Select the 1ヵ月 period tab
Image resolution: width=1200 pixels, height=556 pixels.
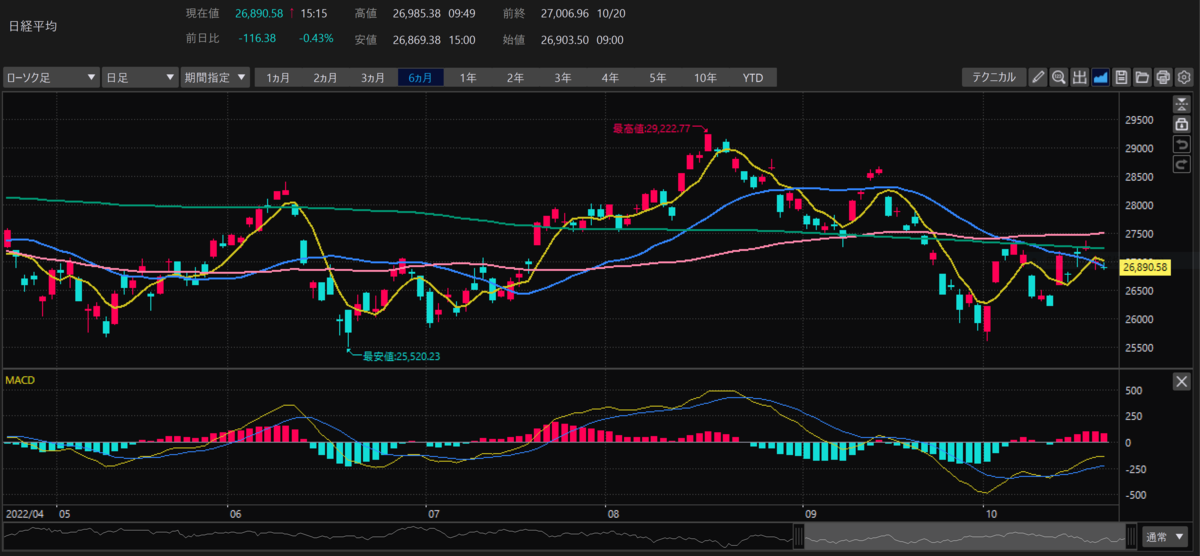279,77
